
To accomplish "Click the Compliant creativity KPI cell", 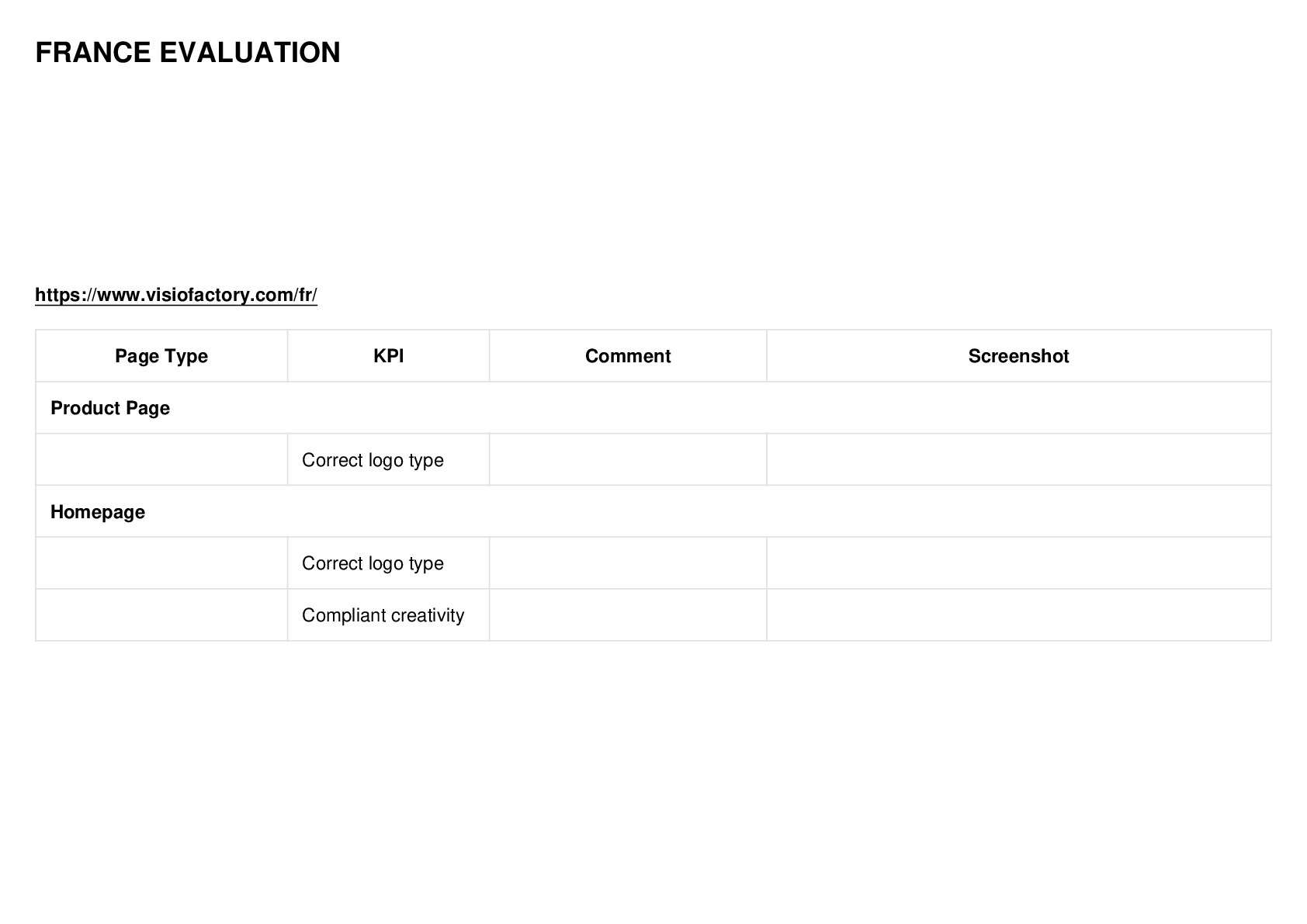I will 388,615.
